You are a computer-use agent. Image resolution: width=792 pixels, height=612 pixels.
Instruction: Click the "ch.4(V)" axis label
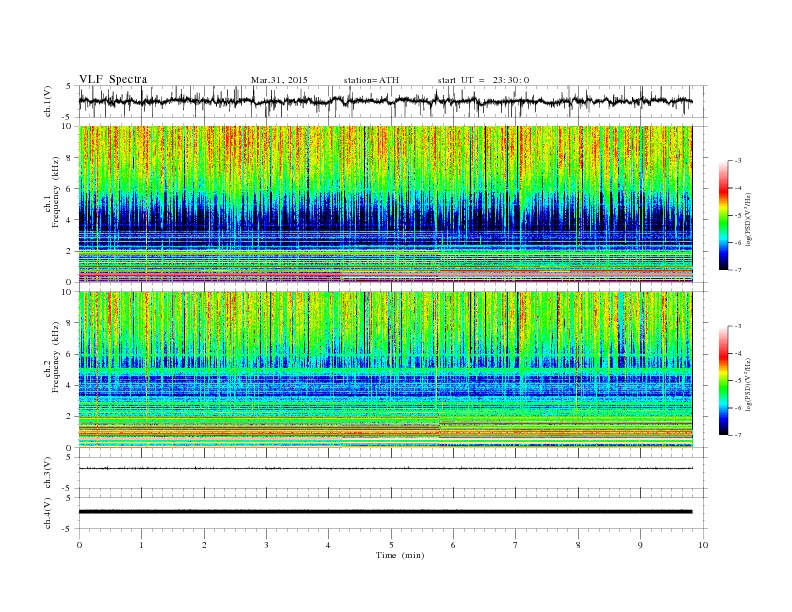49,513
